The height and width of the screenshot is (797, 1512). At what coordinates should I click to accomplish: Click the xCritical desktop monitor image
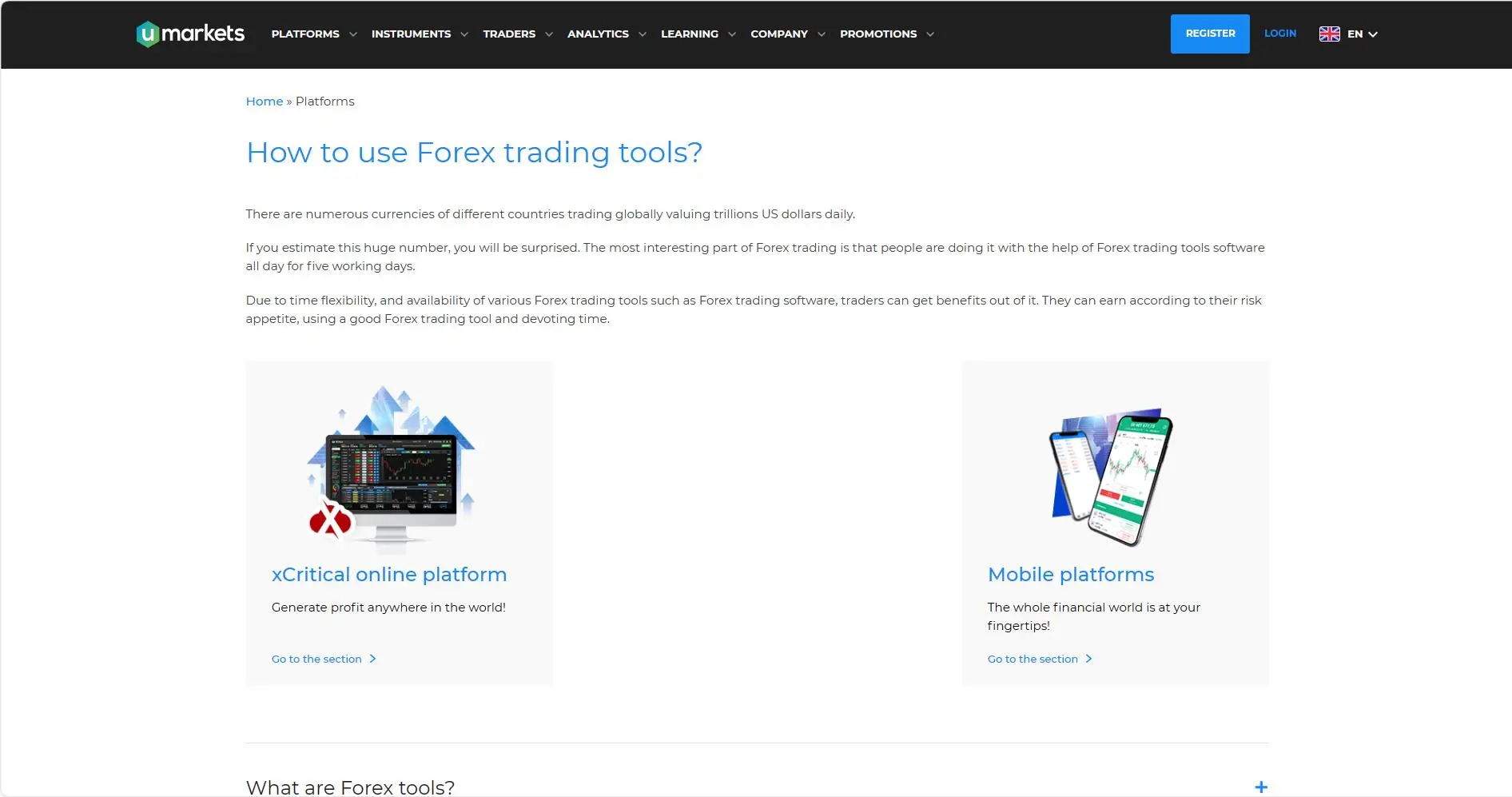(392, 469)
